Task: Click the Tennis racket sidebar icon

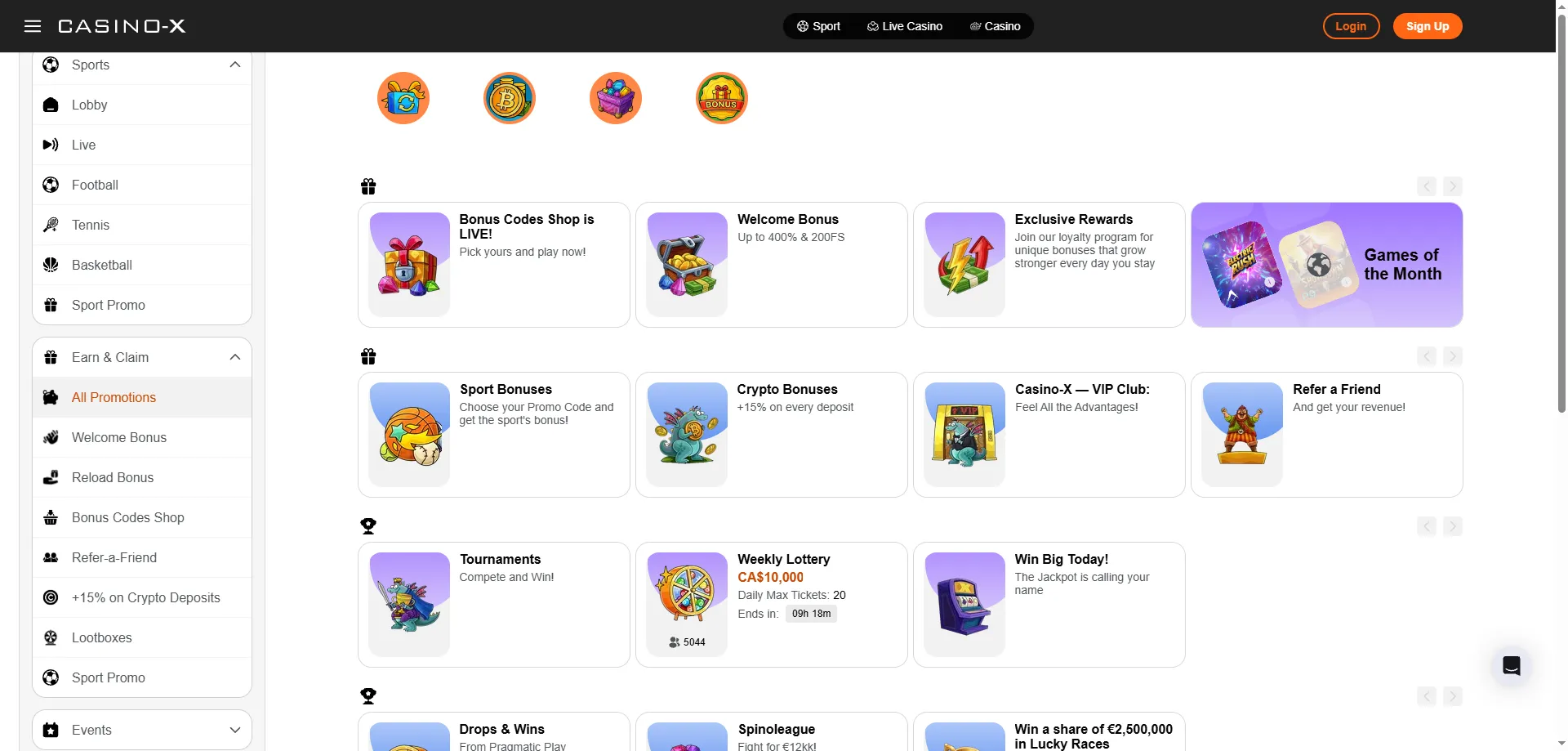Action: tap(51, 225)
